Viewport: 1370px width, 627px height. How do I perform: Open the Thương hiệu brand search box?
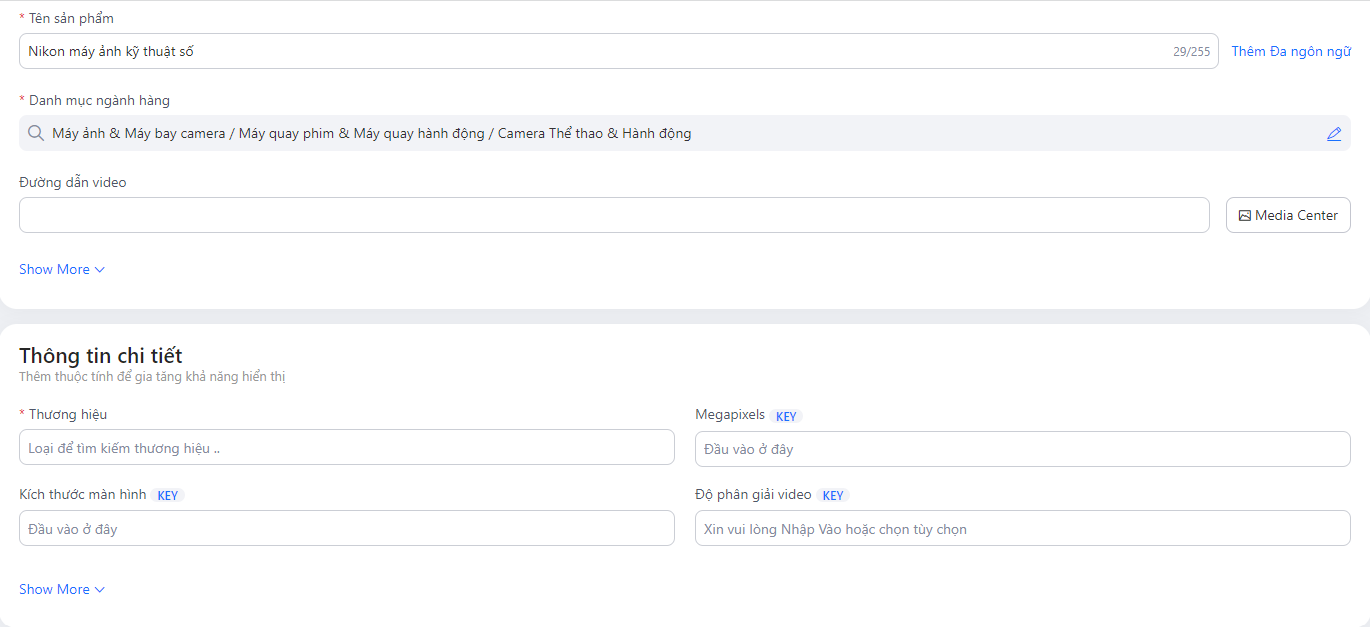pos(346,448)
